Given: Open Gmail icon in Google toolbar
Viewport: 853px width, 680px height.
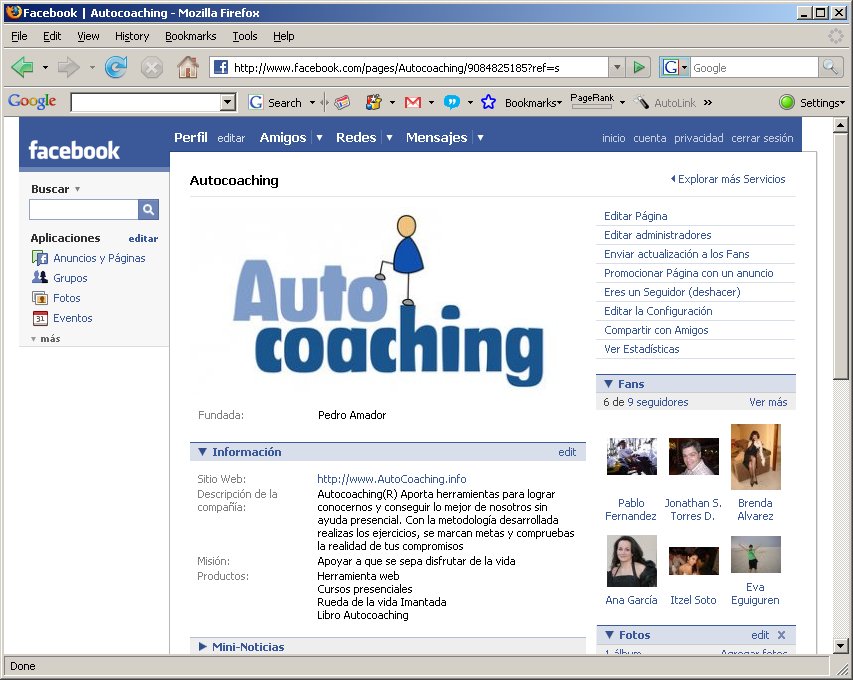Looking at the screenshot, I should 413,102.
